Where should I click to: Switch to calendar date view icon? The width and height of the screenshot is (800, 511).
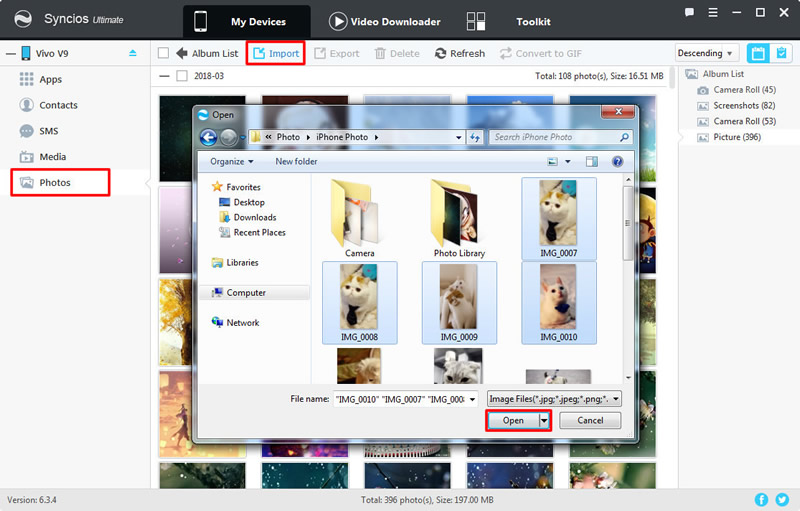click(758, 53)
